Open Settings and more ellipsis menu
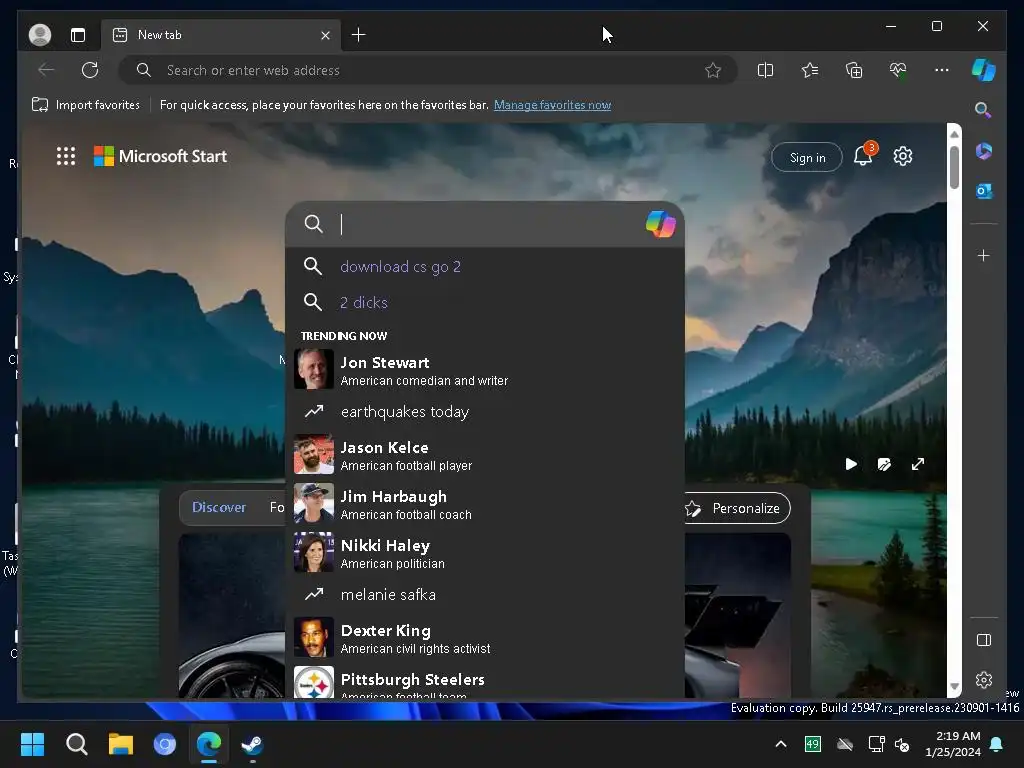 pos(941,70)
